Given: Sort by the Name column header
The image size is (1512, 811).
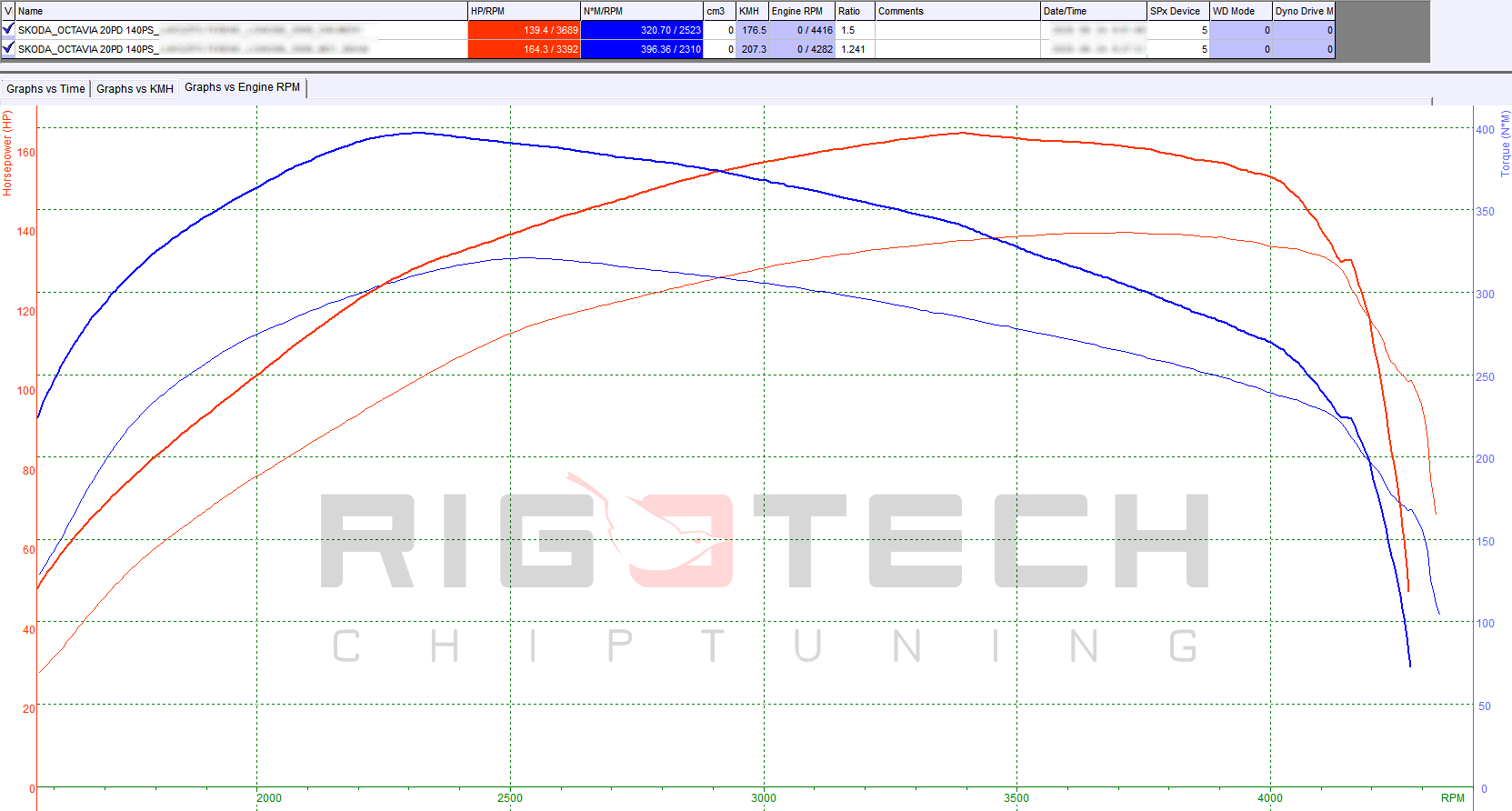Looking at the screenshot, I should 241,11.
